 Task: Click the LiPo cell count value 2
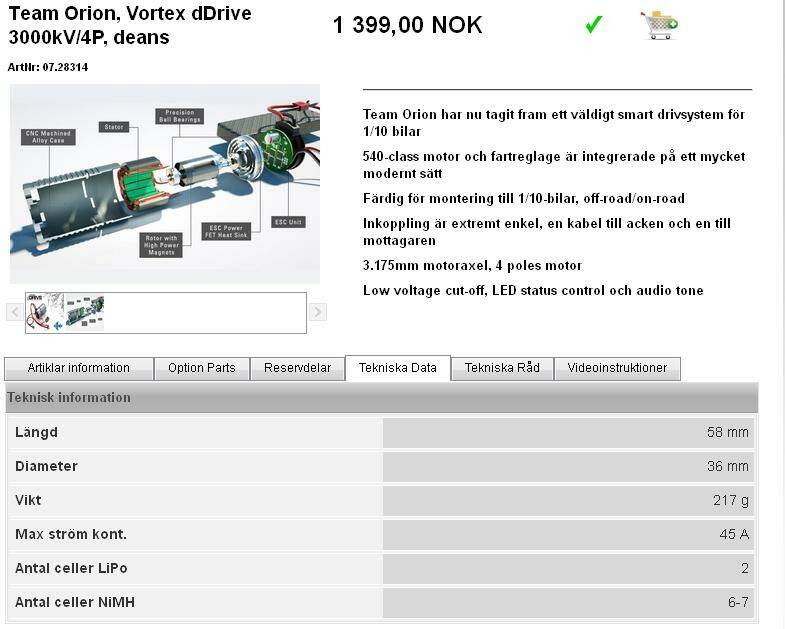coord(745,568)
